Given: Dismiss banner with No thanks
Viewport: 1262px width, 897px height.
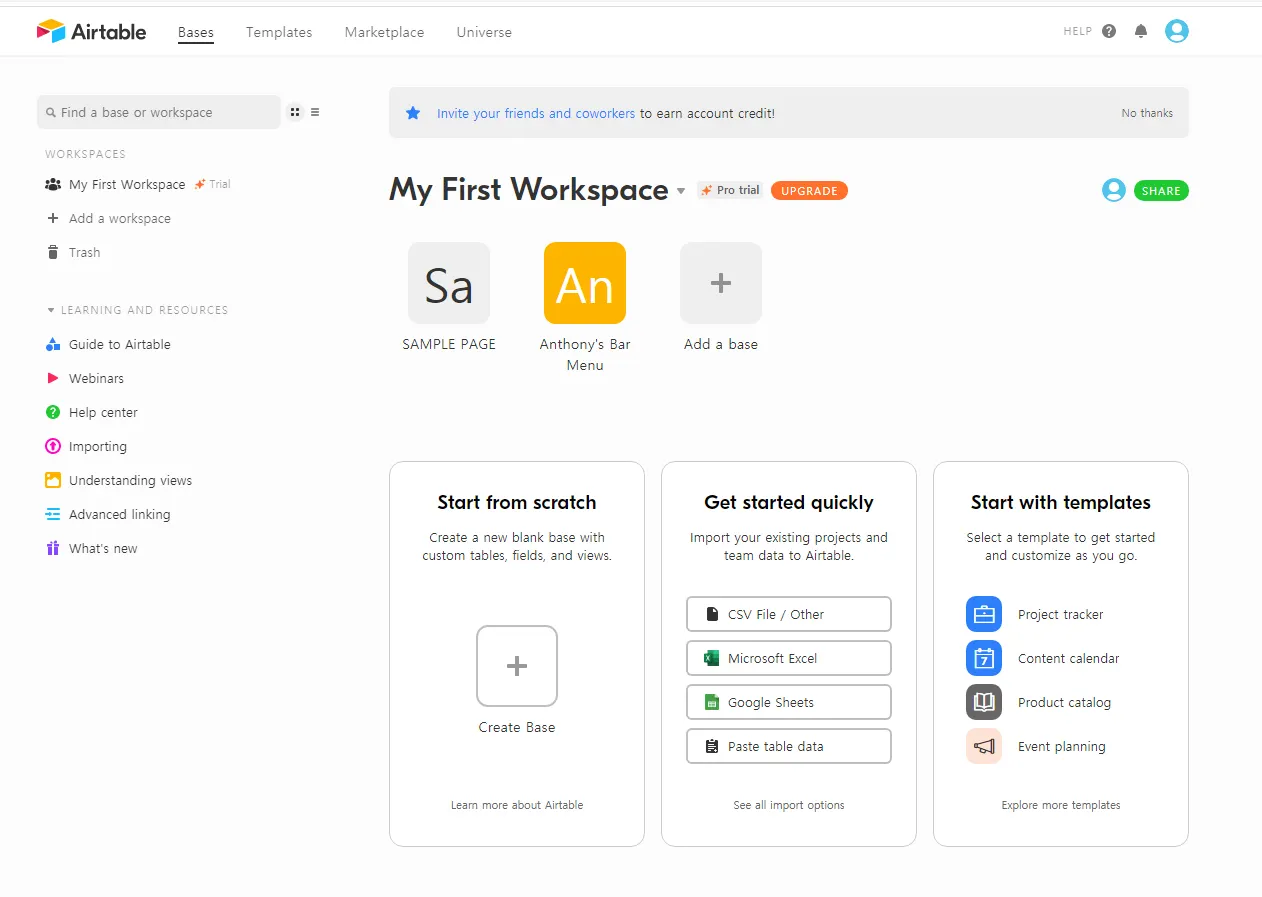Looking at the screenshot, I should tap(1147, 113).
